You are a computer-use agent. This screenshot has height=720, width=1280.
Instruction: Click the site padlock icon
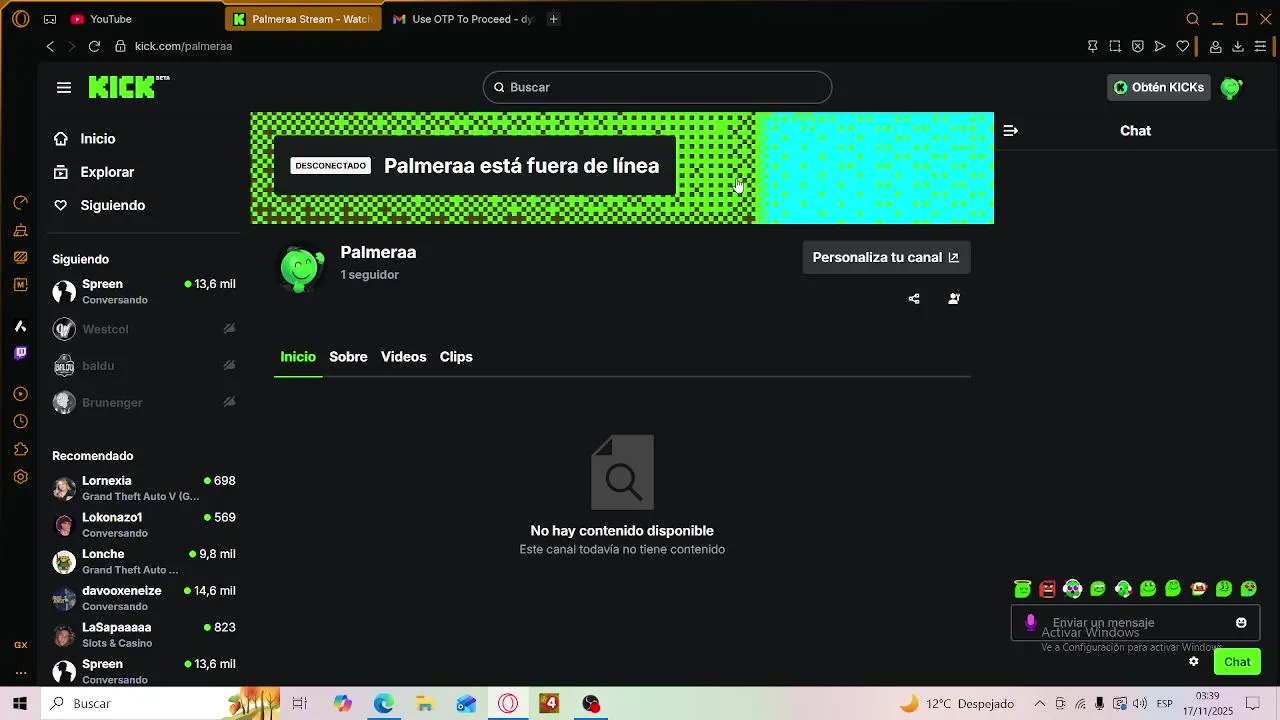pyautogui.click(x=120, y=46)
